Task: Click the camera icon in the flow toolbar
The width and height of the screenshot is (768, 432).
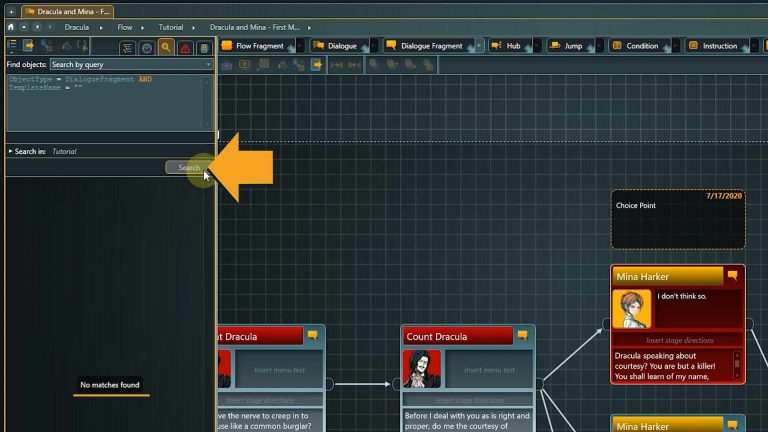Action: [226, 65]
